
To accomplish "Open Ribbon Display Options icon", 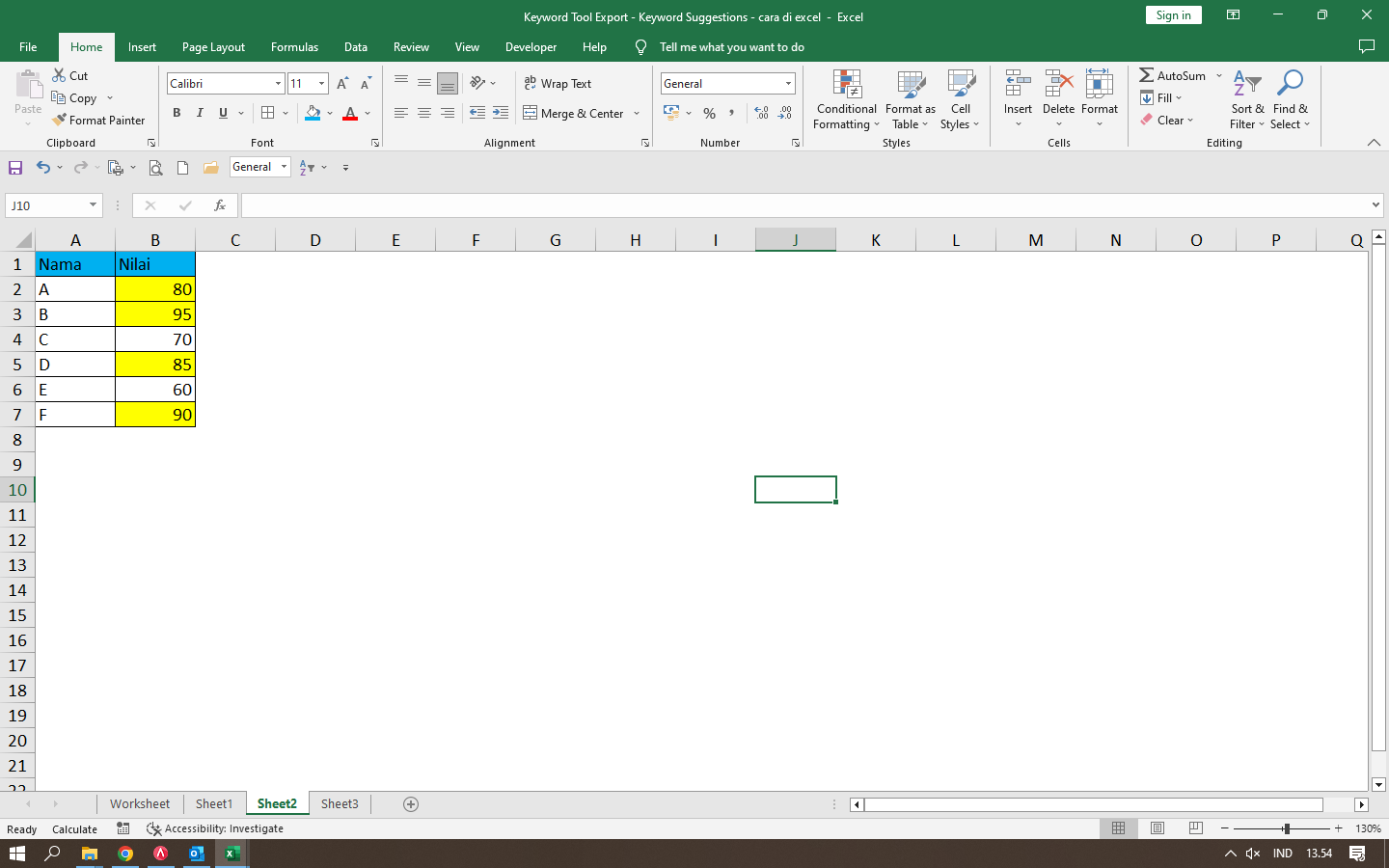I will (x=1233, y=14).
